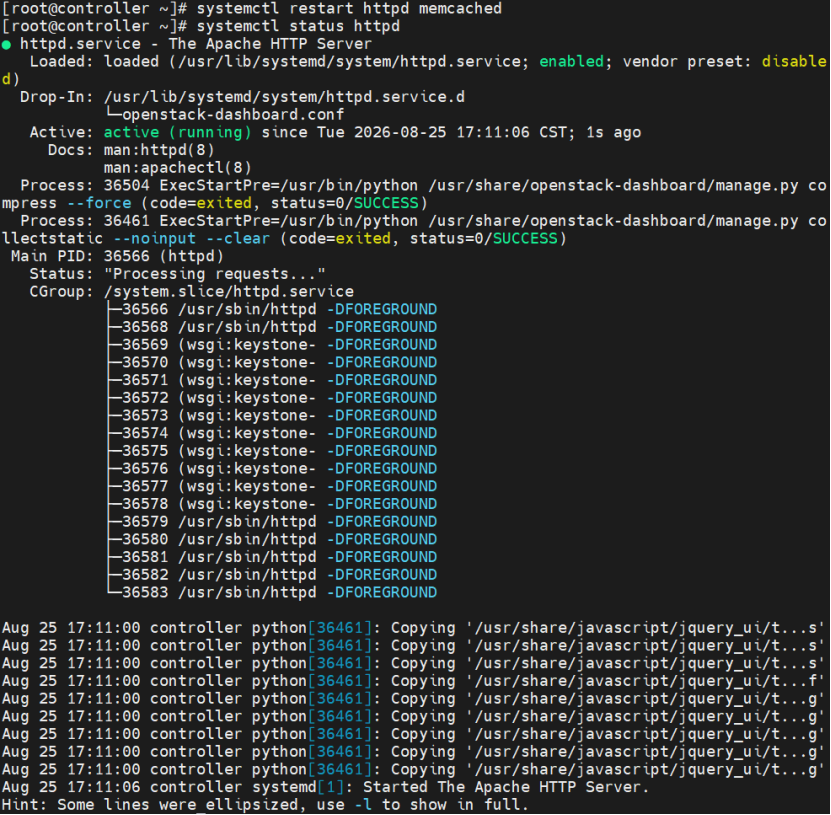831x815 pixels.
Task: Click the '1s ago' uptime text
Action: 614,132
